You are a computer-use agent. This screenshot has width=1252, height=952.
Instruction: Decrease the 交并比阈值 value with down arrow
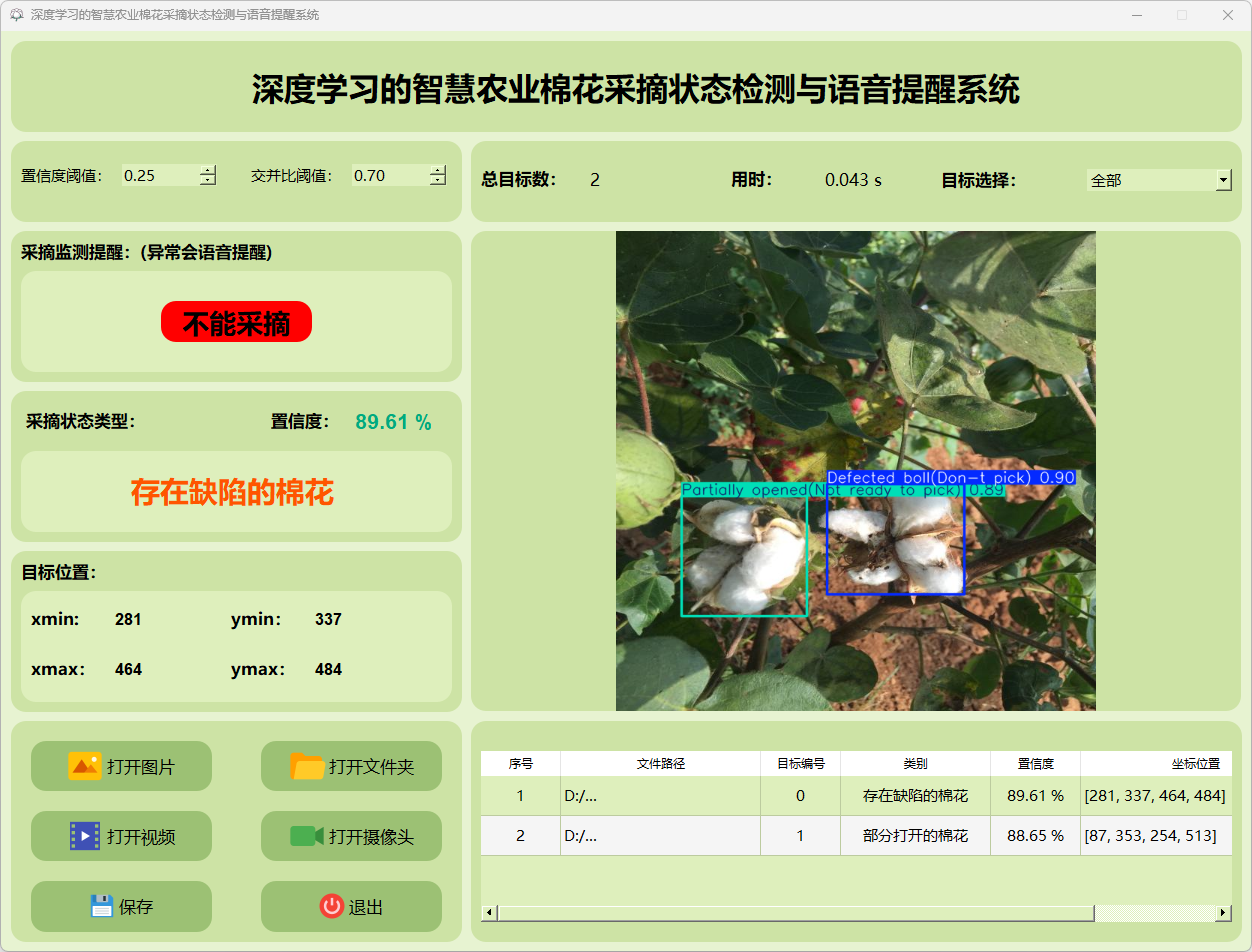(437, 181)
